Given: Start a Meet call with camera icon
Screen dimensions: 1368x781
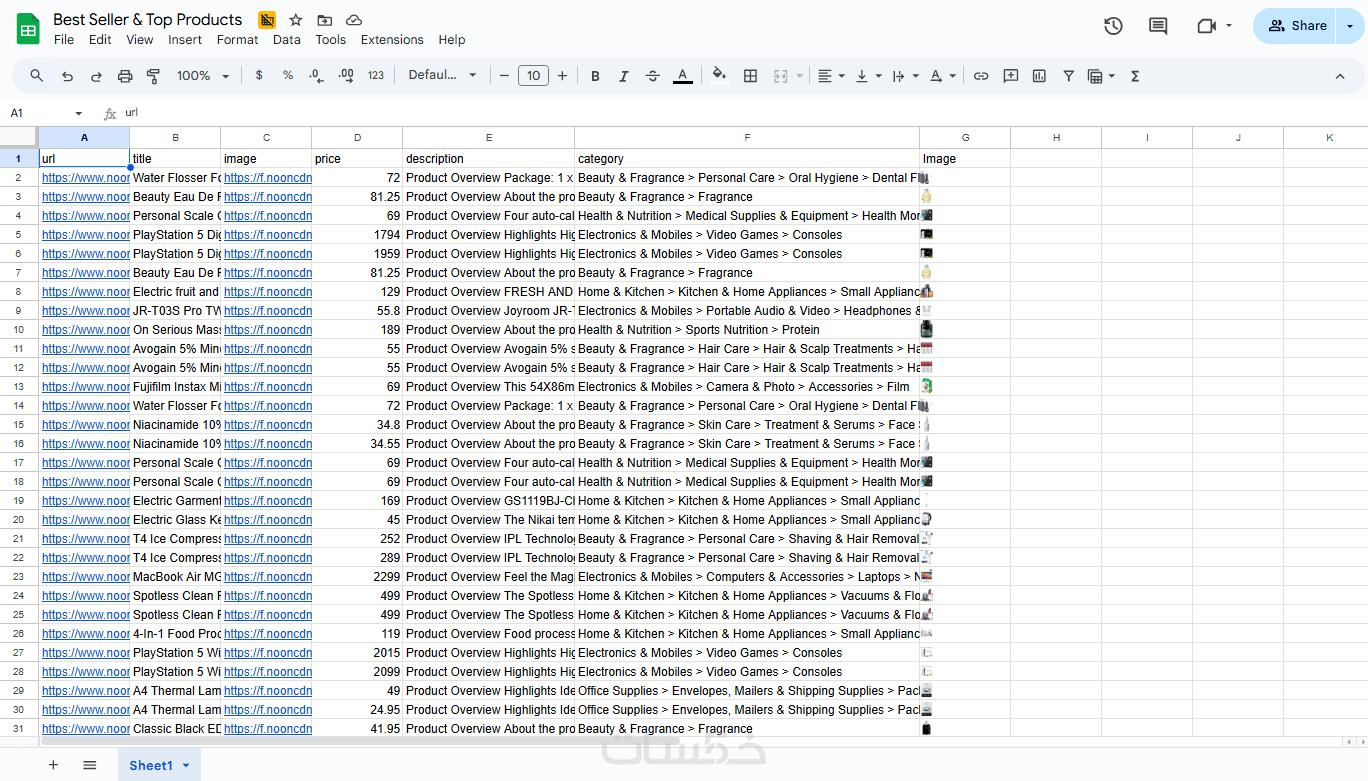Looking at the screenshot, I should click(1206, 26).
